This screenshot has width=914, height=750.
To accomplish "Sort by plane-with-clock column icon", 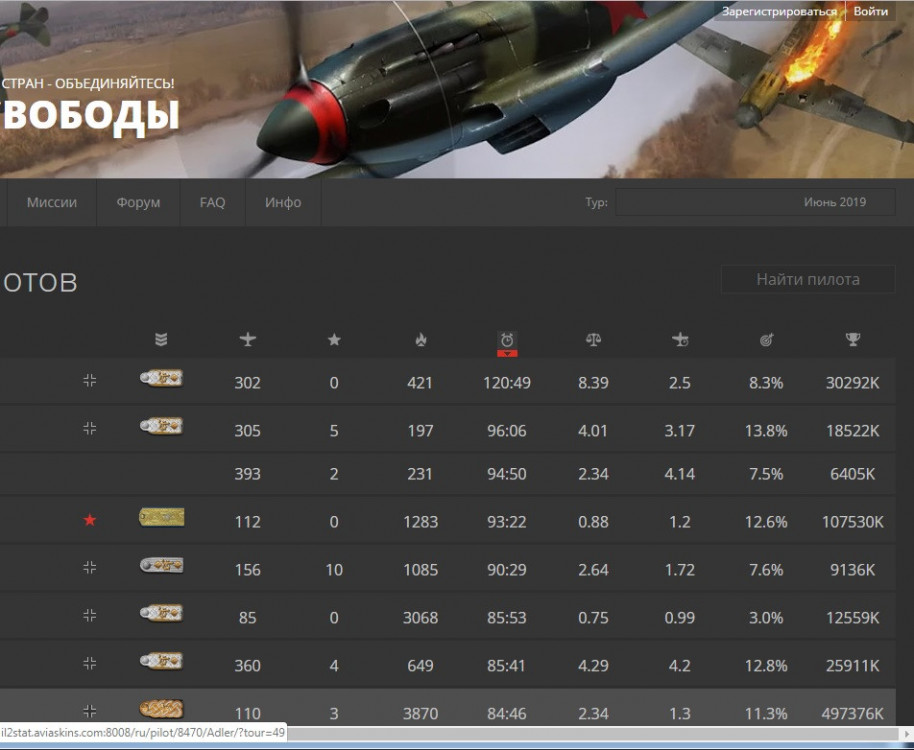I will pyautogui.click(x=680, y=339).
